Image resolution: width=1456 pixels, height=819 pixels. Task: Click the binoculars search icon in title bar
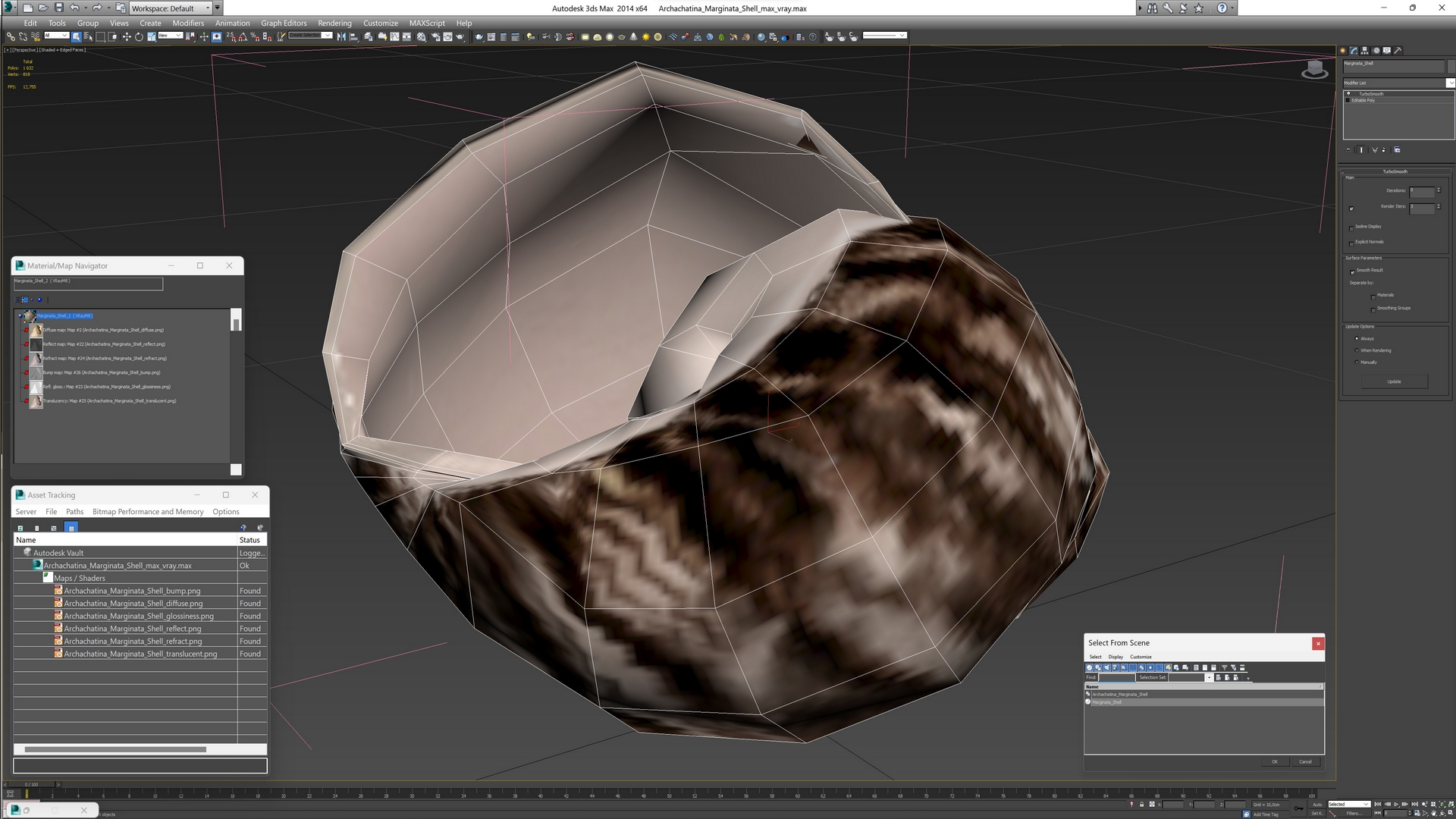coord(1152,8)
